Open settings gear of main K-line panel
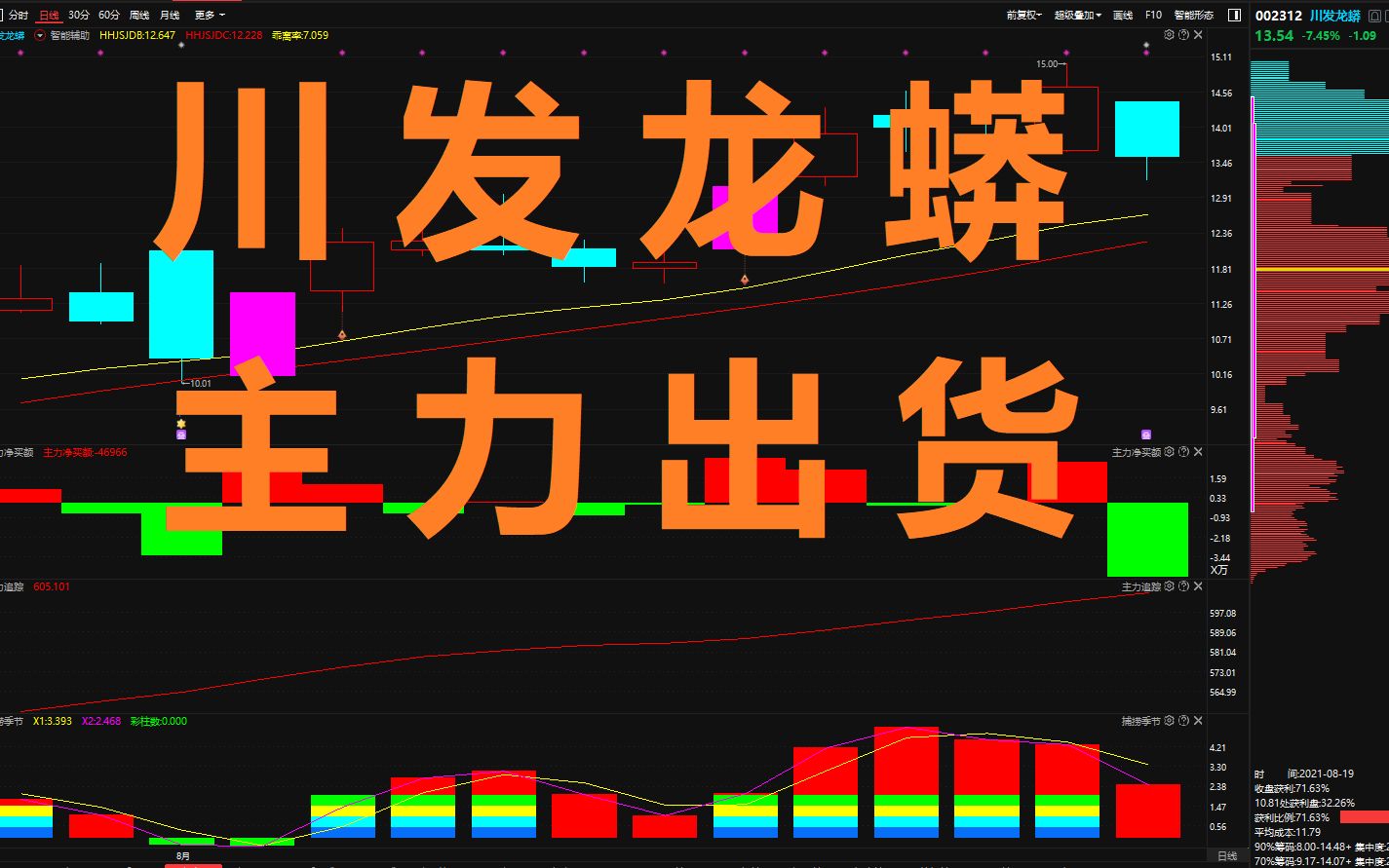1389x868 pixels. pos(1169,35)
